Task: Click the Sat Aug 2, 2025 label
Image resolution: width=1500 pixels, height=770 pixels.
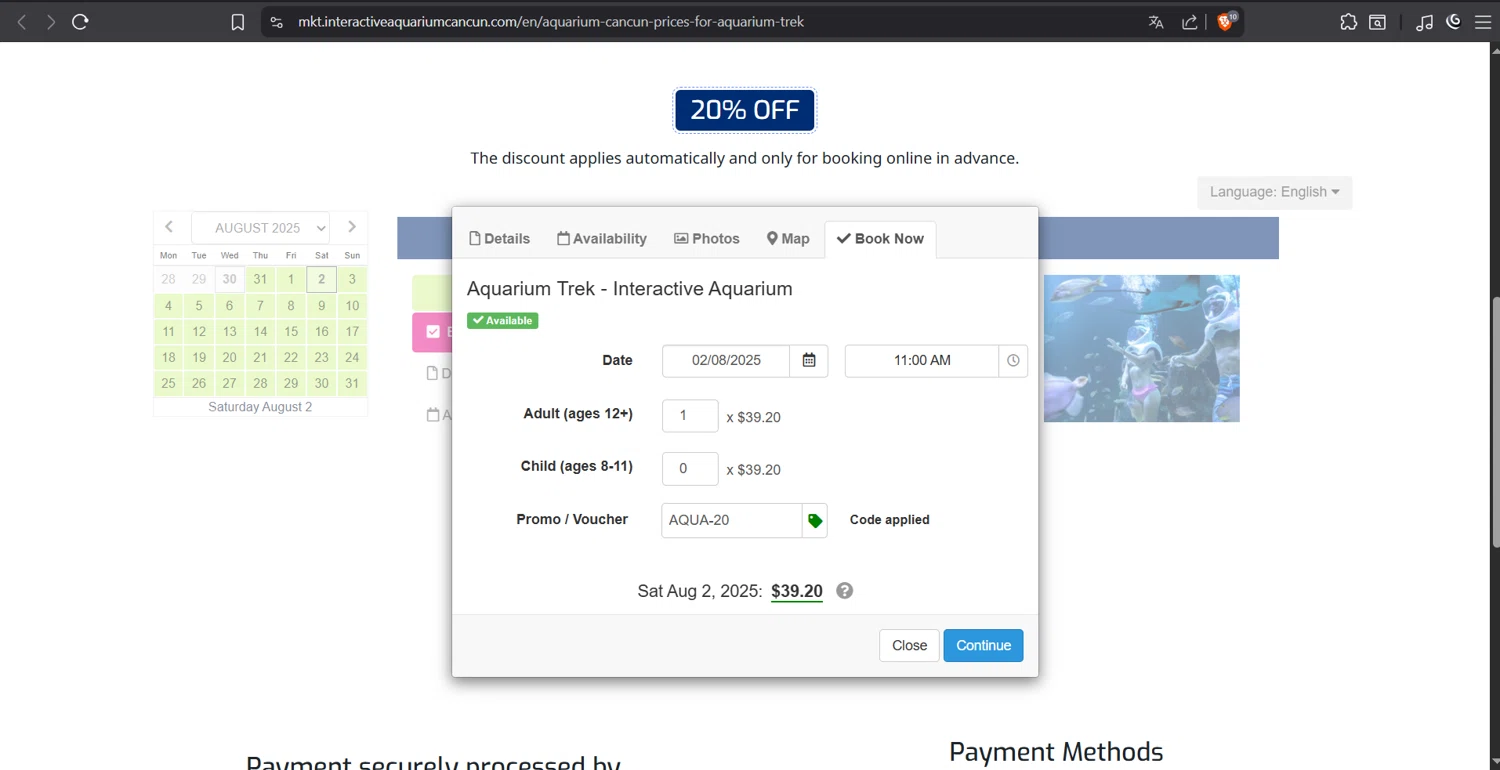Action: pyautogui.click(x=700, y=591)
